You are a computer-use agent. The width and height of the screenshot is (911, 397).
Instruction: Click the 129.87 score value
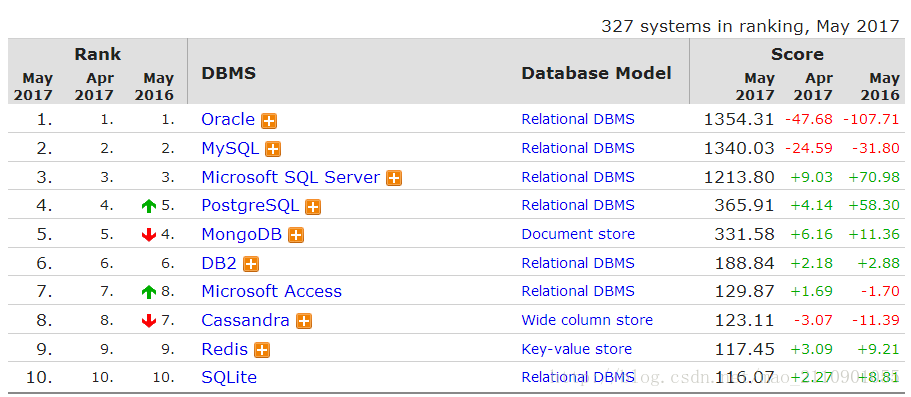[744, 291]
